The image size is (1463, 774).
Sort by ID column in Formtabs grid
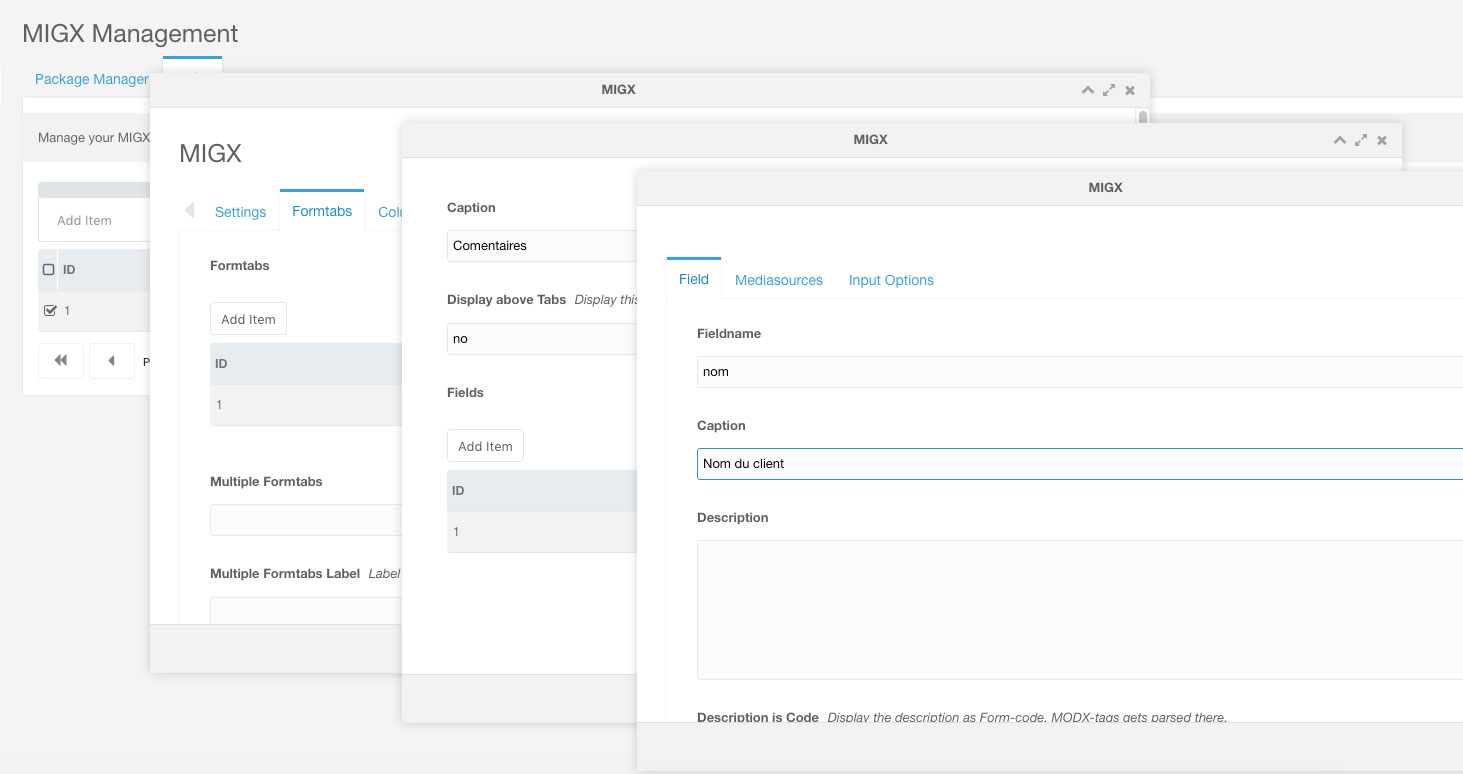(x=306, y=364)
